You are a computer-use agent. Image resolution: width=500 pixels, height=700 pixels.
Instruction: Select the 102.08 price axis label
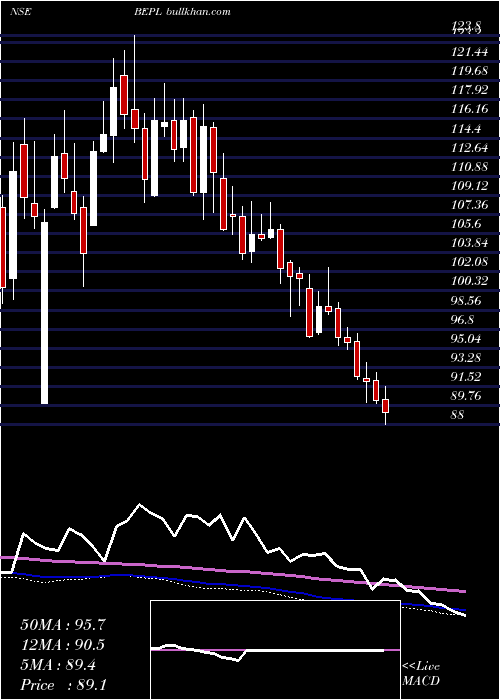click(469, 262)
